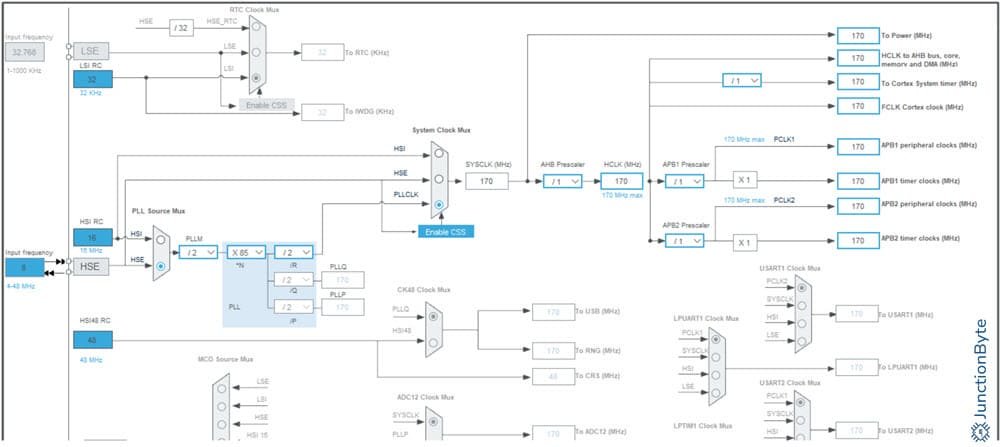
Task: Click the To CRS (MHz) value box
Action: 554,376
